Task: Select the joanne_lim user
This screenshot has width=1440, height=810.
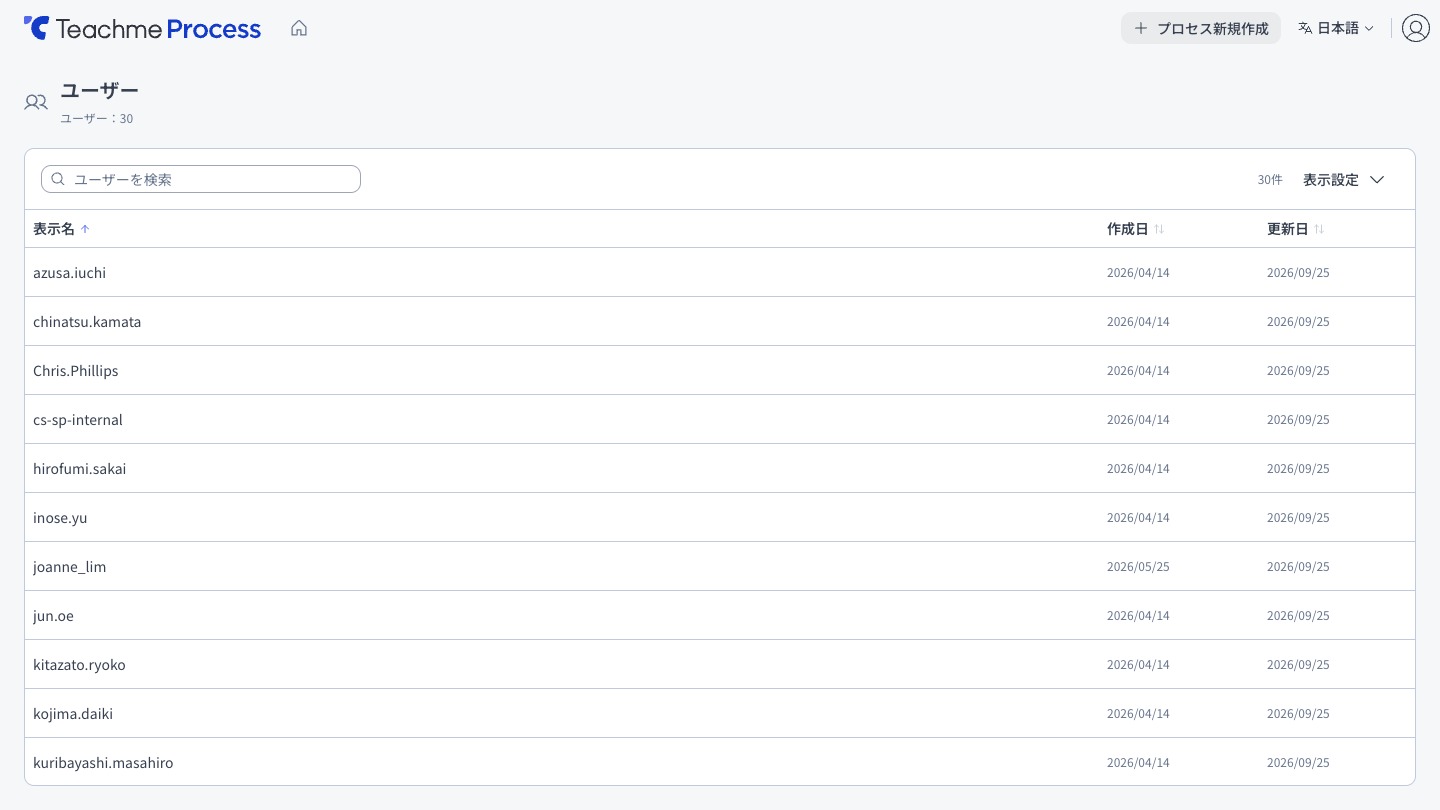Action: click(x=720, y=566)
